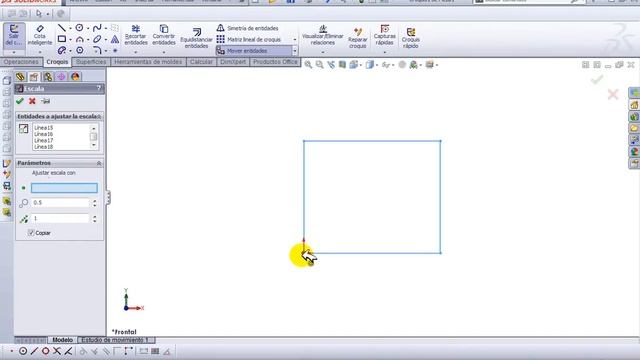Open the Croquis tab
Image resolution: width=640 pixels, height=360 pixels.
(57, 62)
